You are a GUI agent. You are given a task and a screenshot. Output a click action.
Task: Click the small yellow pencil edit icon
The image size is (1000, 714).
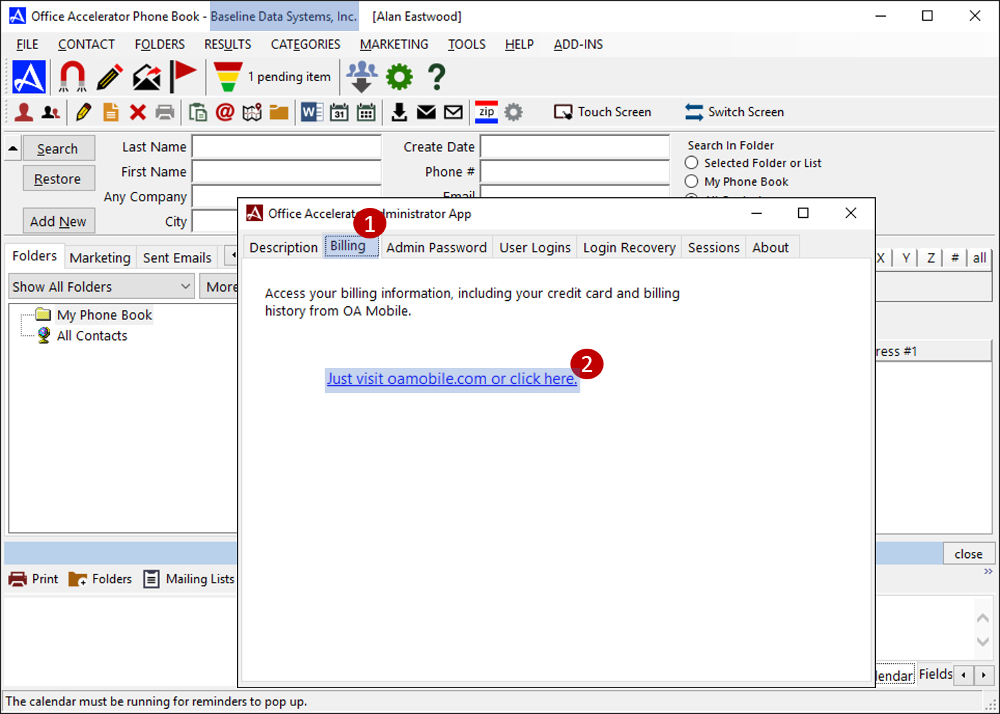[83, 112]
